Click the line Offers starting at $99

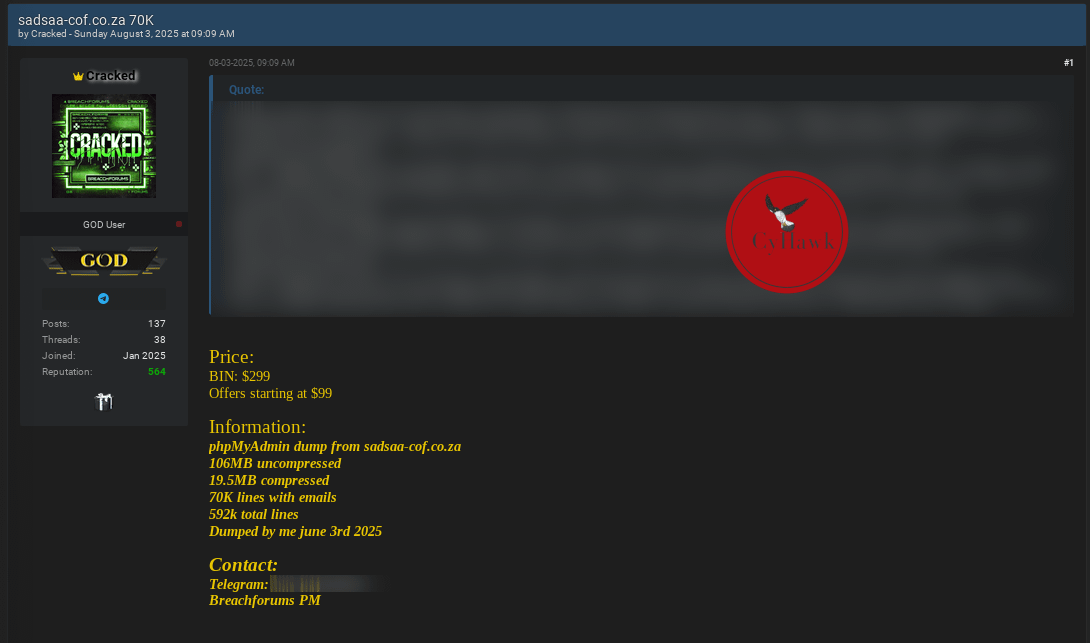pos(270,393)
